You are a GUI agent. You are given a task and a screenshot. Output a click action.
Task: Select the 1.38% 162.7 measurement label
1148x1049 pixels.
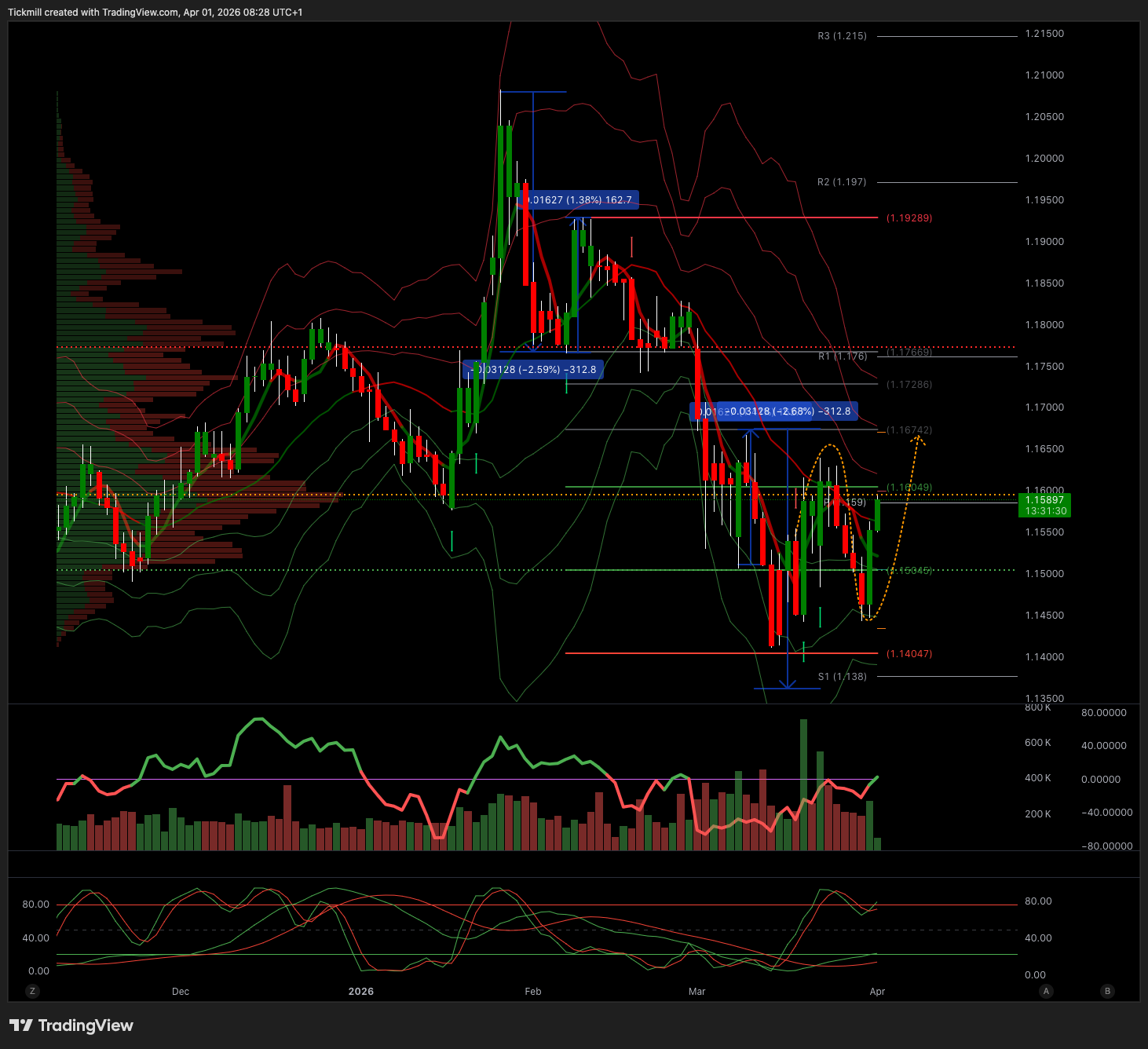(x=581, y=200)
